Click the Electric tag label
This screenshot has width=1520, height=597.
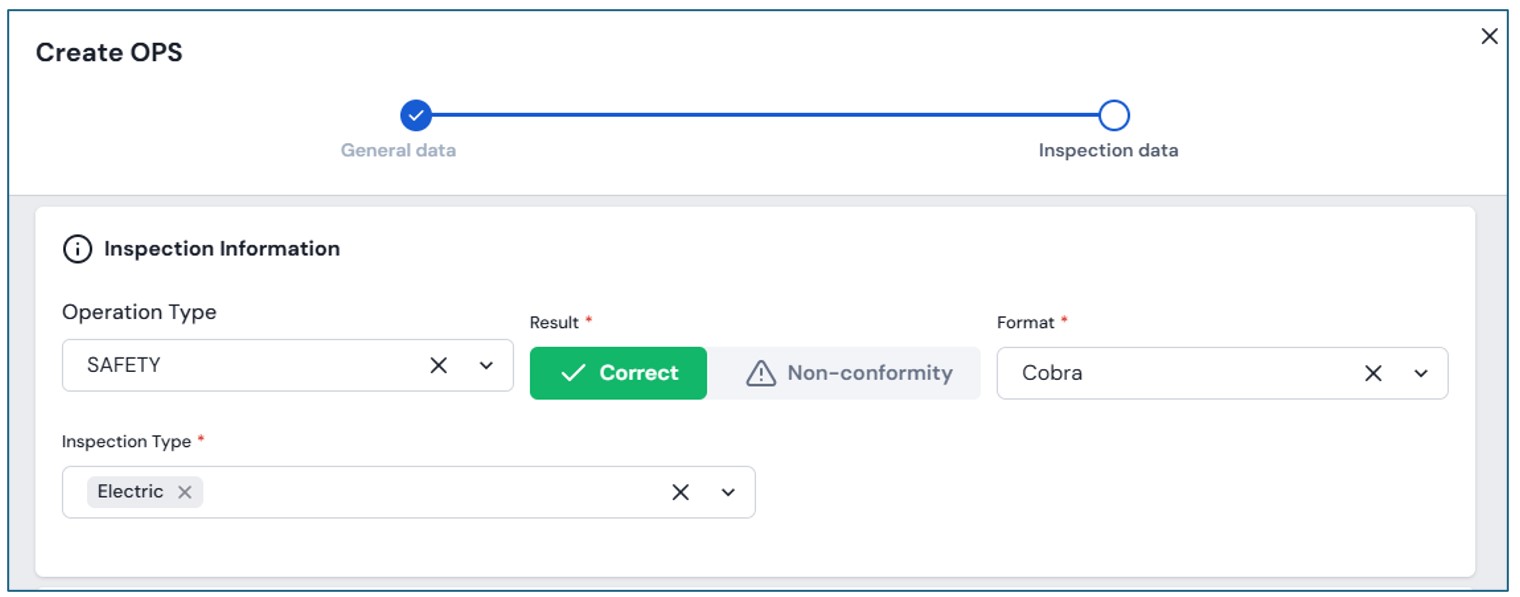click(x=130, y=492)
